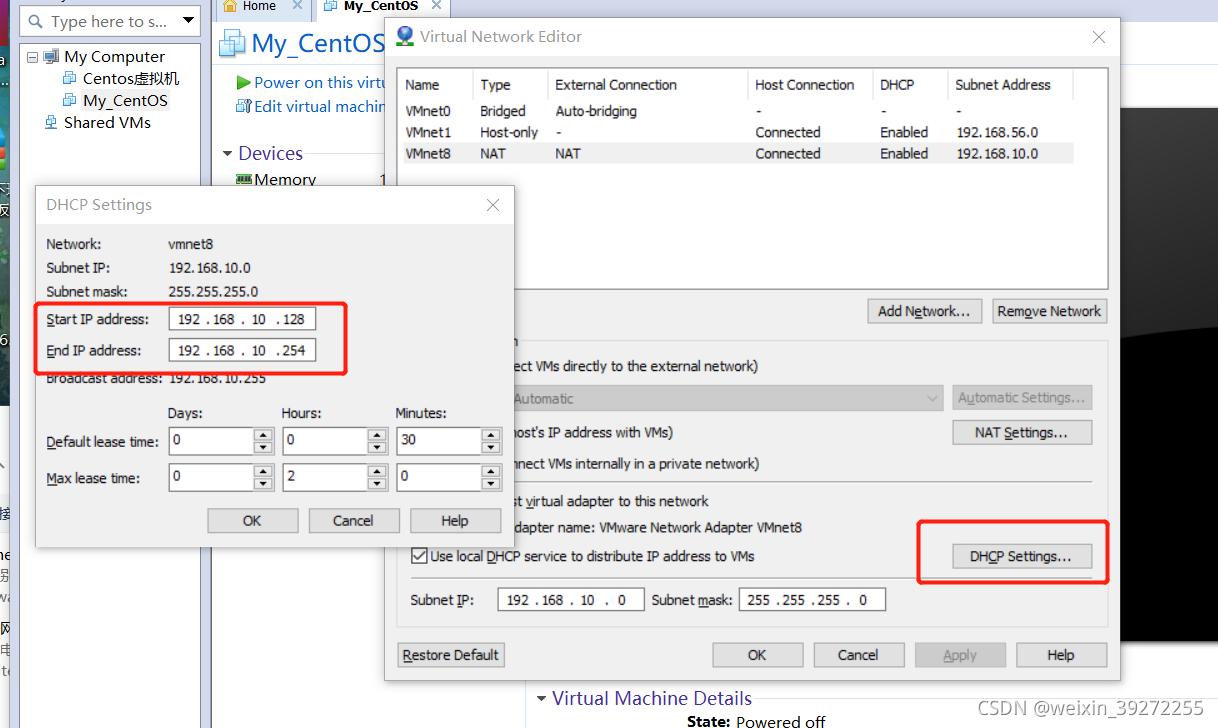This screenshot has width=1218, height=728.
Task: Click the DHCP column header
Action: 910,85
